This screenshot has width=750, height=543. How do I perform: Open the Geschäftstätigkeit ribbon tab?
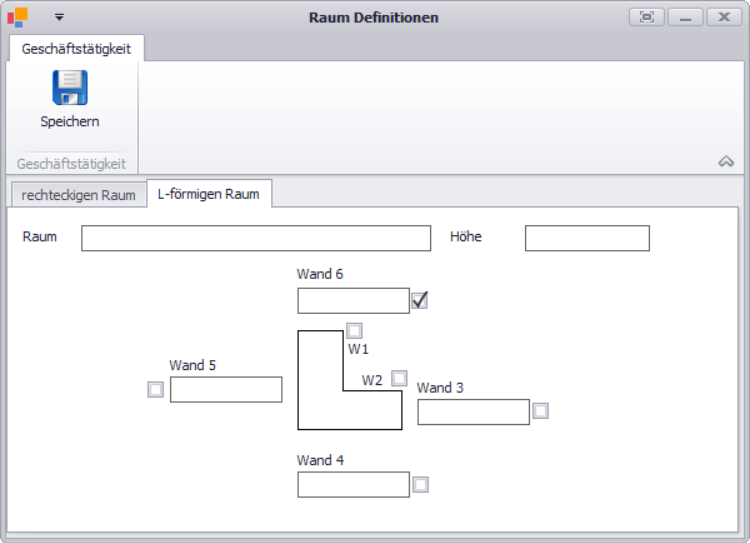[76, 48]
